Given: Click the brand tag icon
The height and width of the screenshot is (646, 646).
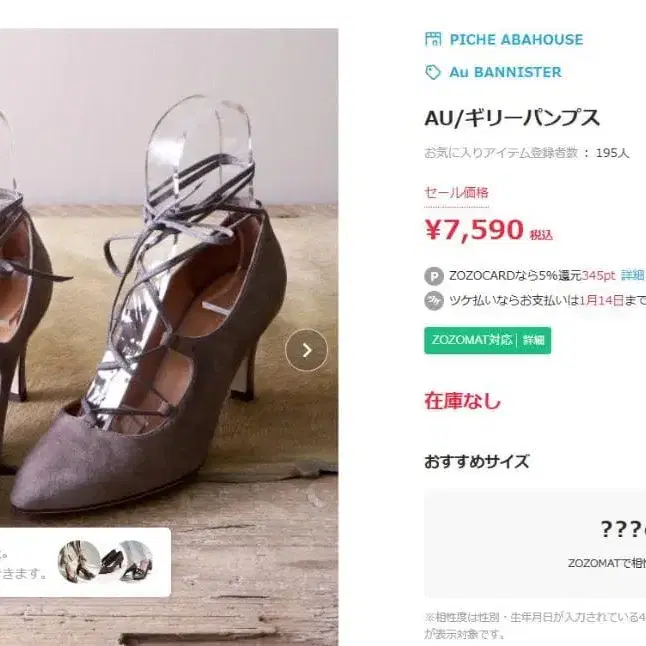Looking at the screenshot, I should (433, 72).
